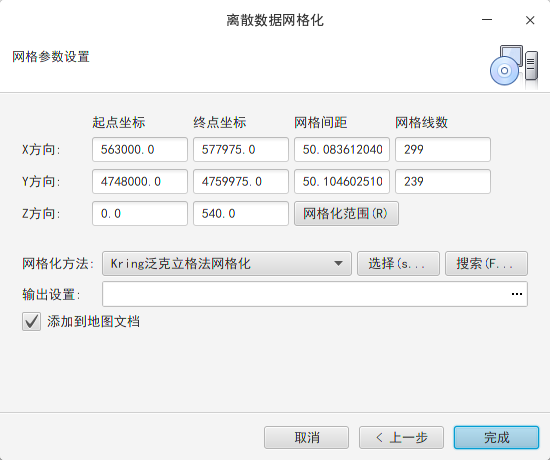This screenshot has width=550, height=460.
Task: Open the output path browse ellipsis button
Action: point(517,294)
